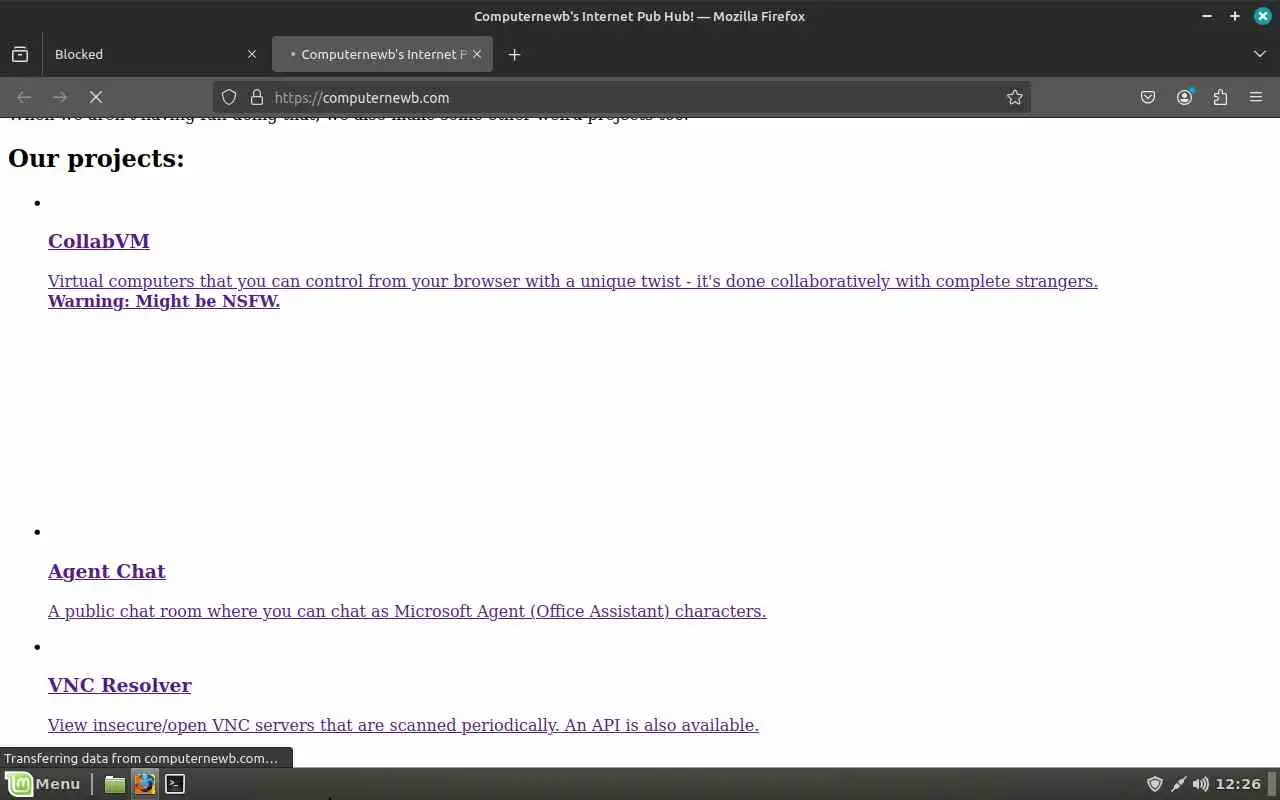Open the VNC Resolver link

tap(120, 685)
